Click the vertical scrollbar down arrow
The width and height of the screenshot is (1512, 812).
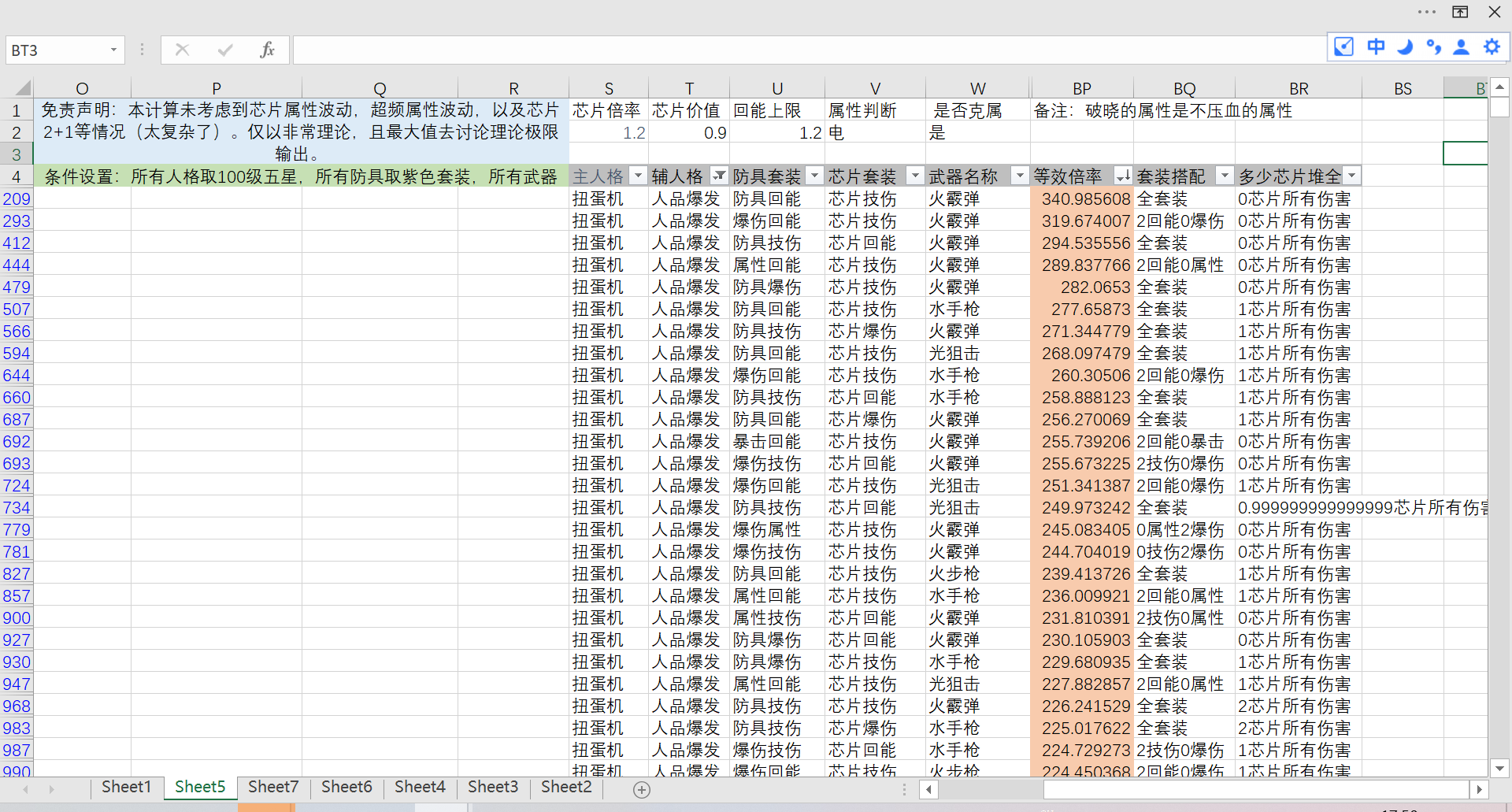click(x=1499, y=768)
